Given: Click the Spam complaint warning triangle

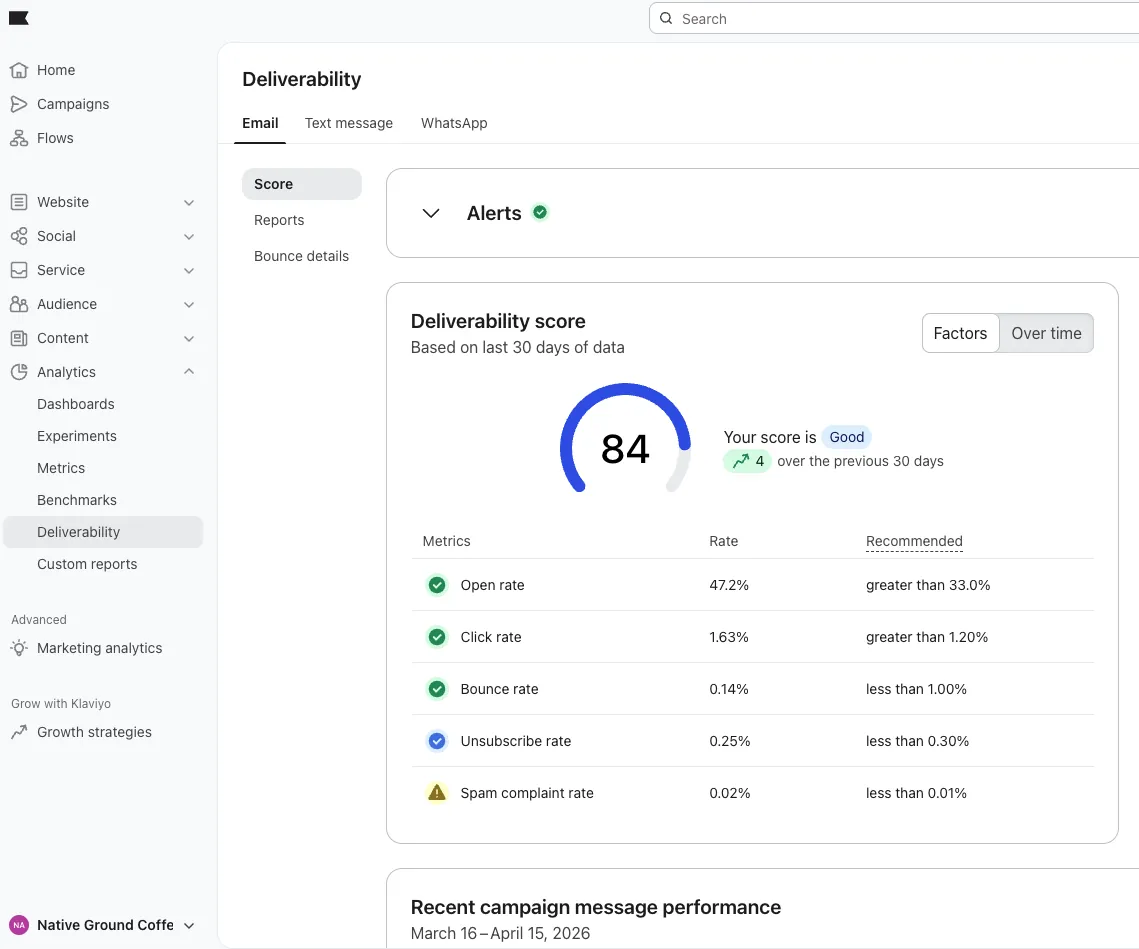Looking at the screenshot, I should pyautogui.click(x=437, y=793).
